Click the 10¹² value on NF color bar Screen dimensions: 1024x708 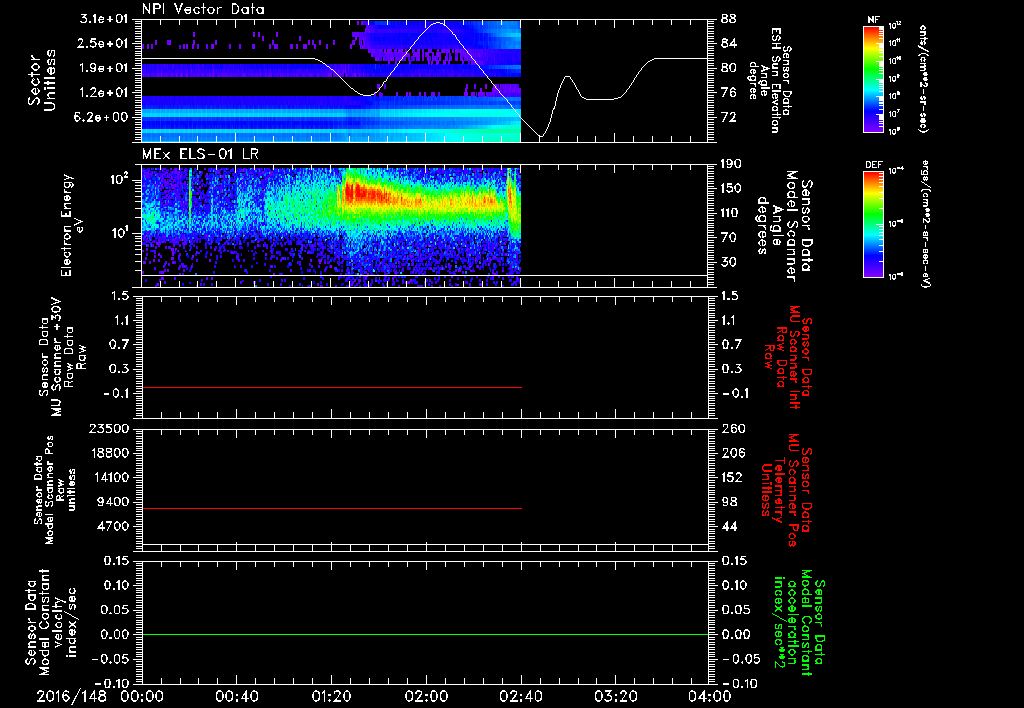click(895, 26)
